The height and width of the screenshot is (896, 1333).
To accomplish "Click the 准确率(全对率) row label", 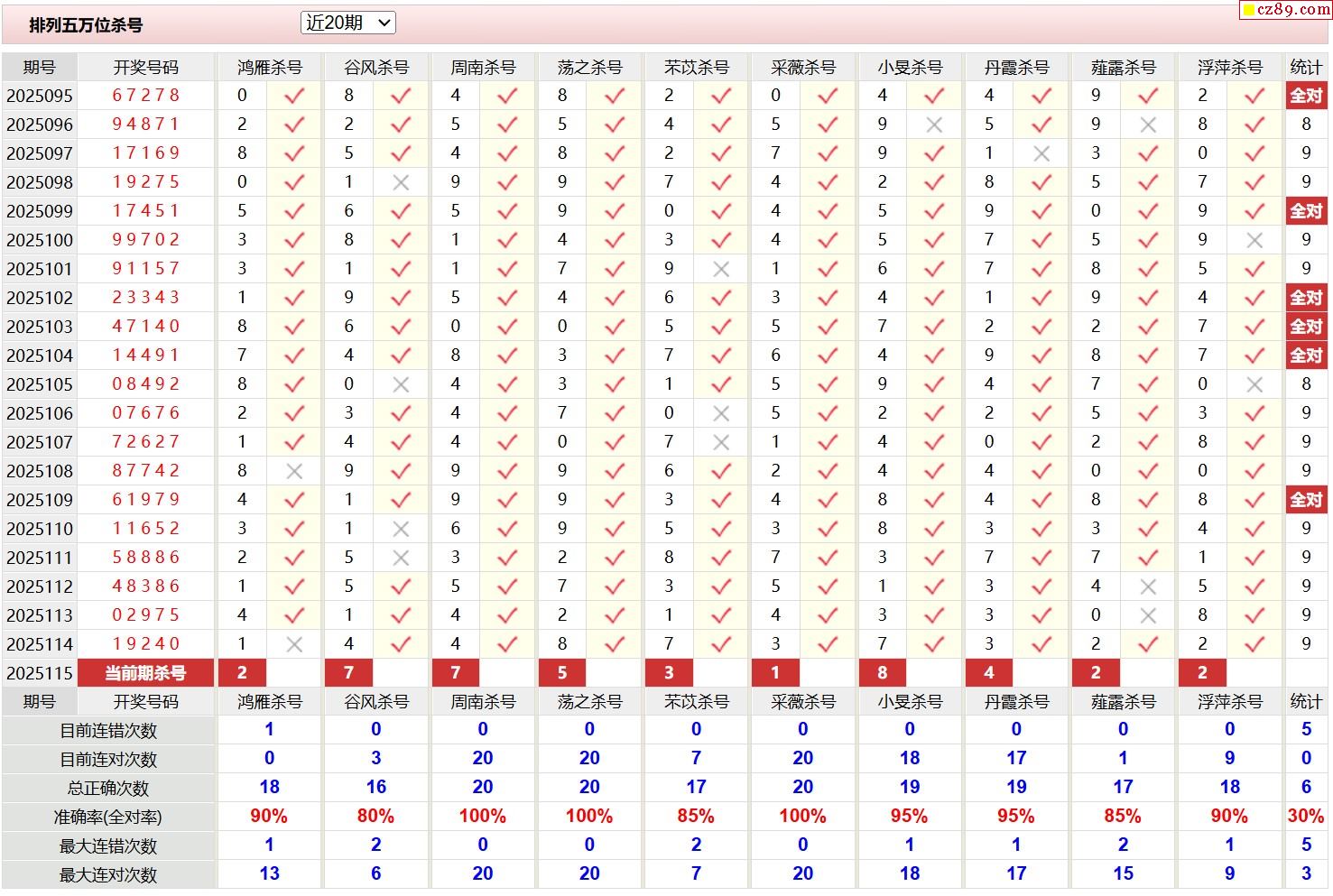I will click(x=108, y=817).
